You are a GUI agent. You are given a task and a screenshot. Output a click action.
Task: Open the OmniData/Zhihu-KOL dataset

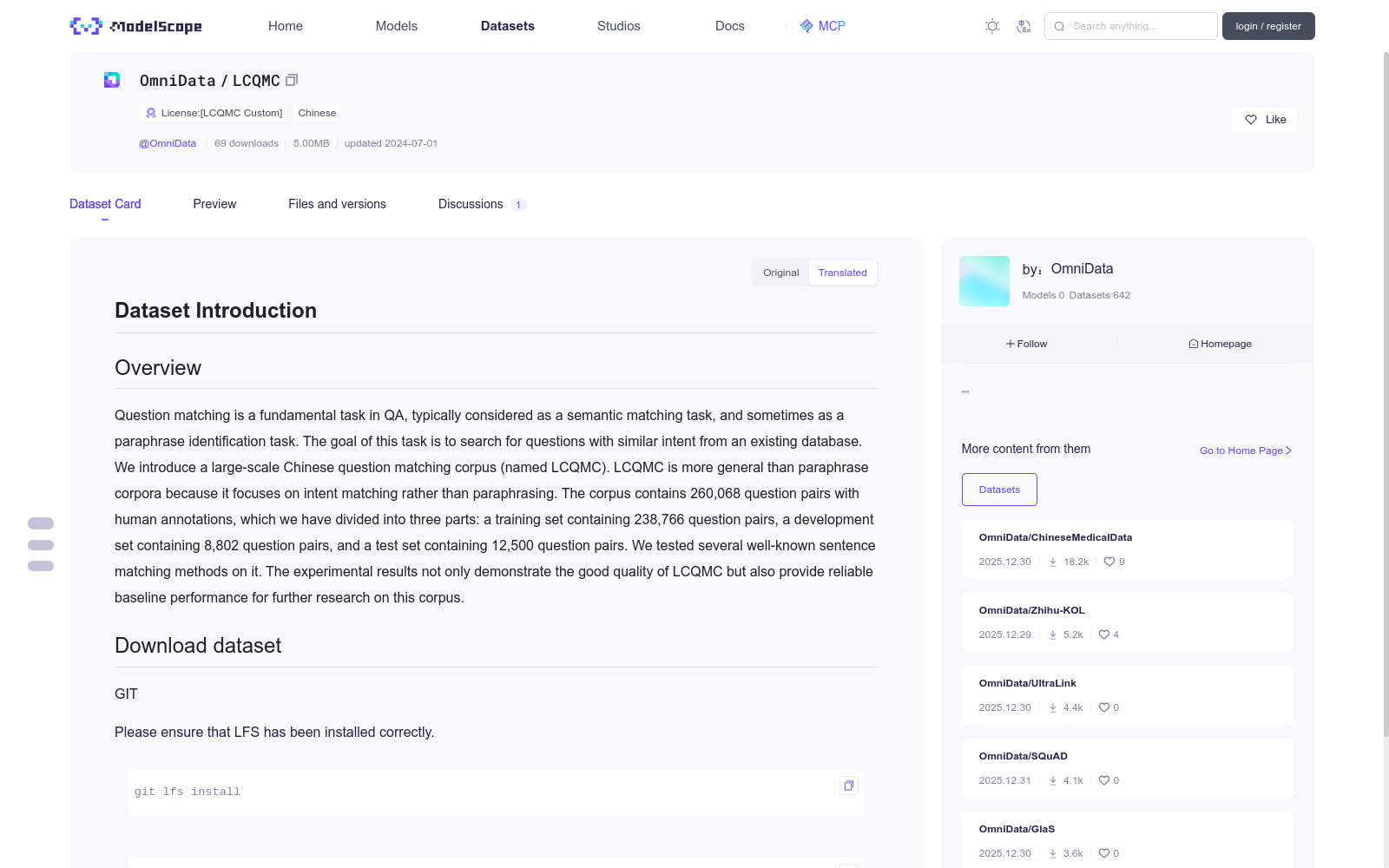tap(1031, 610)
